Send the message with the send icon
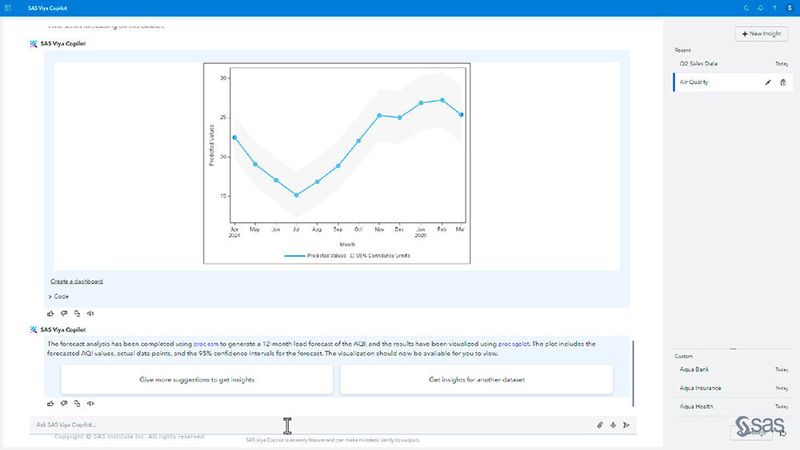Screen dimensions: 800x450 tap(626, 424)
